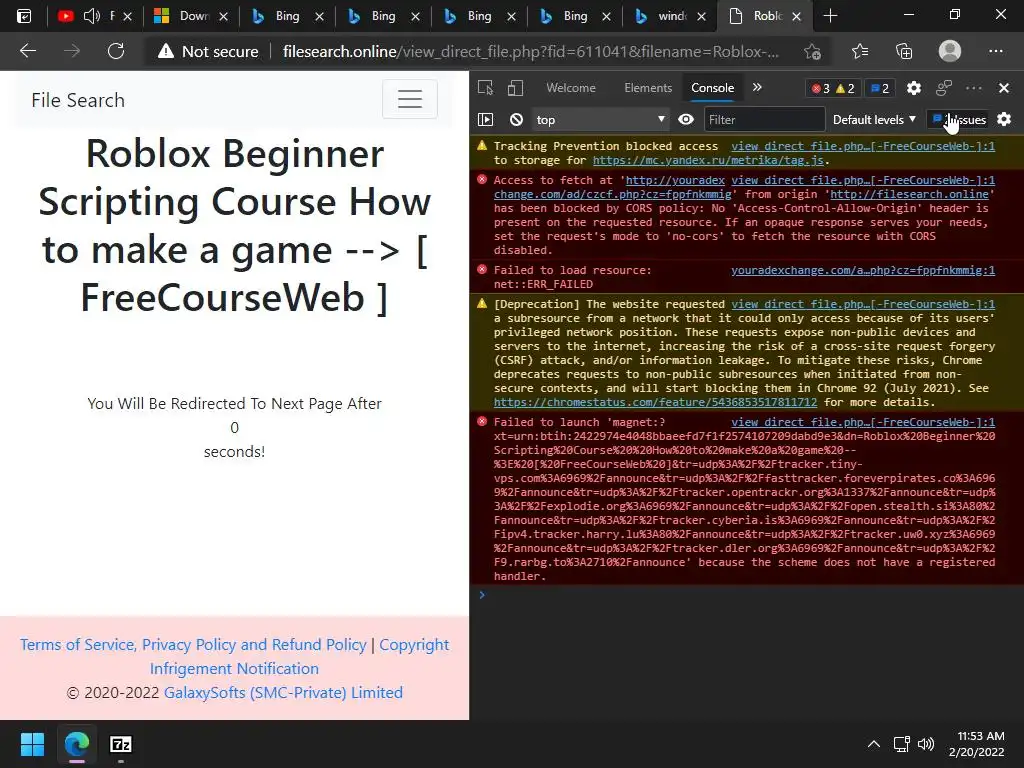Viewport: 1024px width, 768px height.
Task: Open the Welcome tab in DevTools
Action: pyautogui.click(x=571, y=88)
